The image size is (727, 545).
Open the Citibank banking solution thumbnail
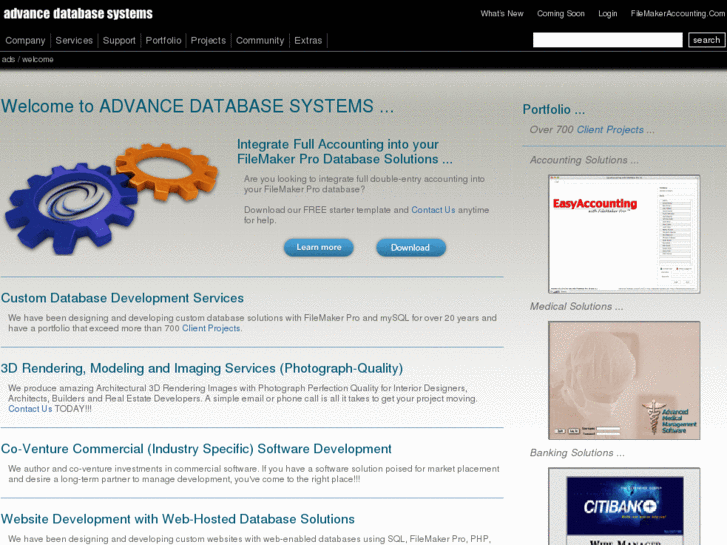pyautogui.click(x=624, y=506)
